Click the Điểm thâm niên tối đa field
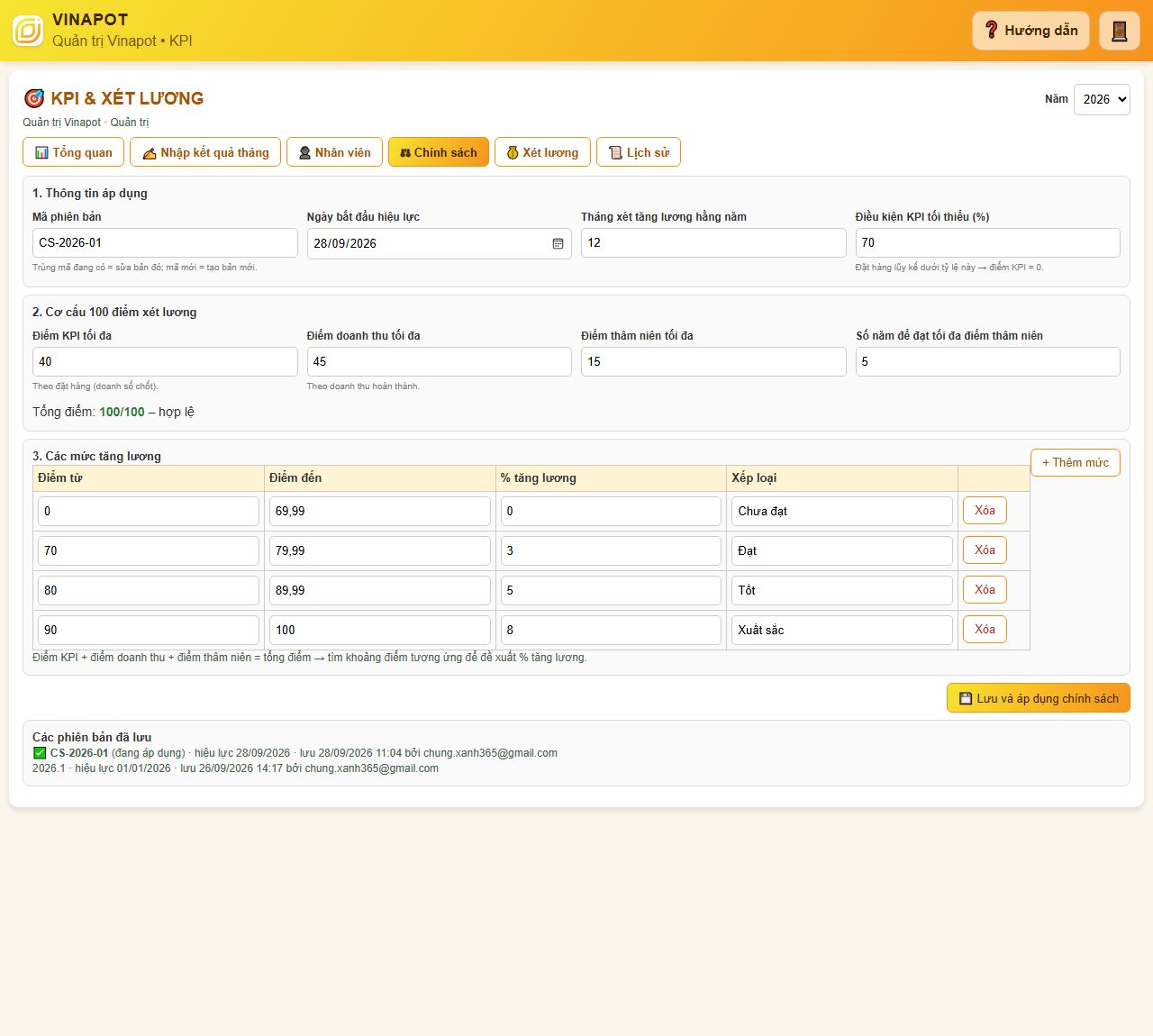The width and height of the screenshot is (1153, 1036). [713, 361]
